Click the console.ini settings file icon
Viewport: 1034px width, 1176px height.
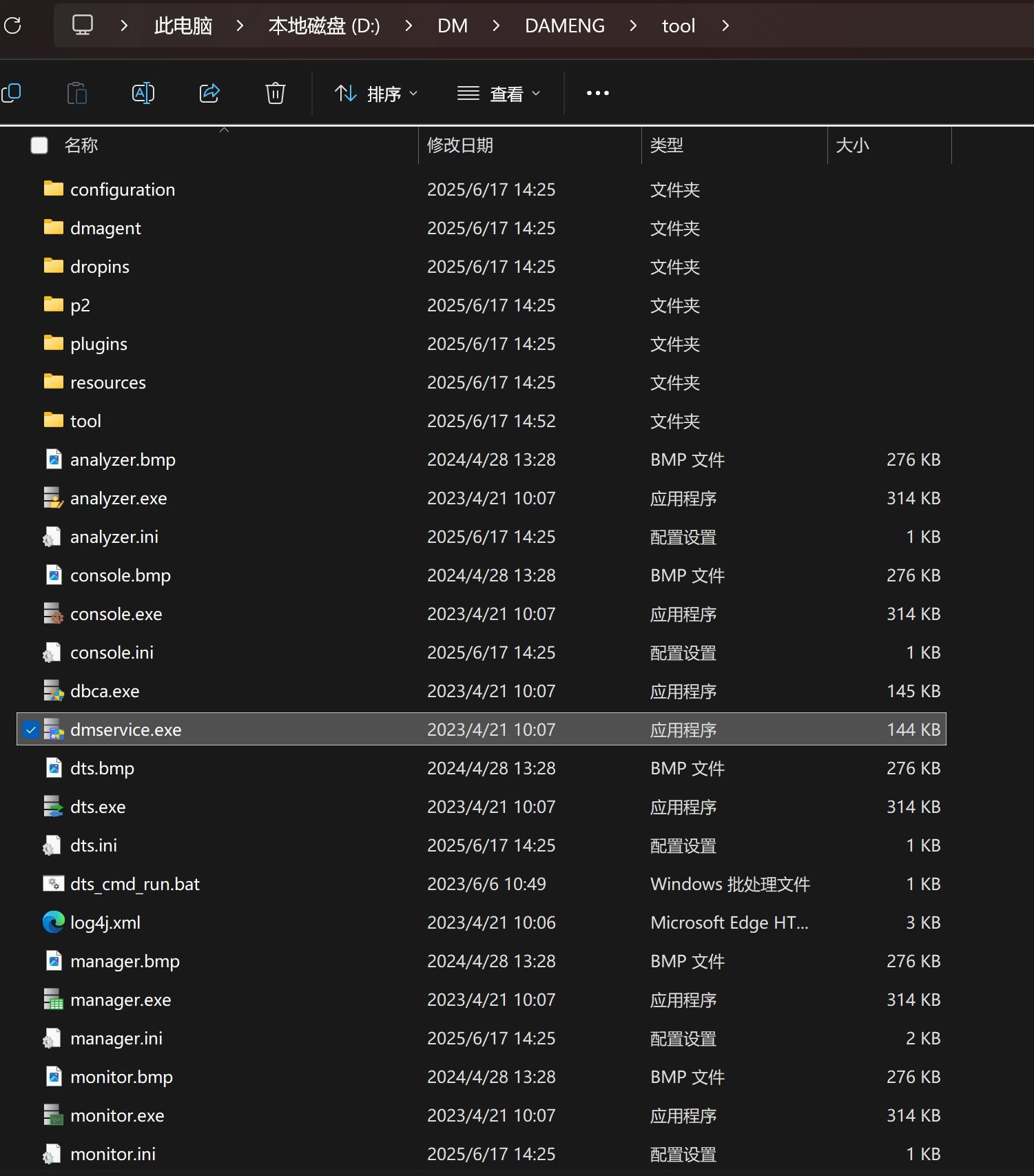click(52, 652)
